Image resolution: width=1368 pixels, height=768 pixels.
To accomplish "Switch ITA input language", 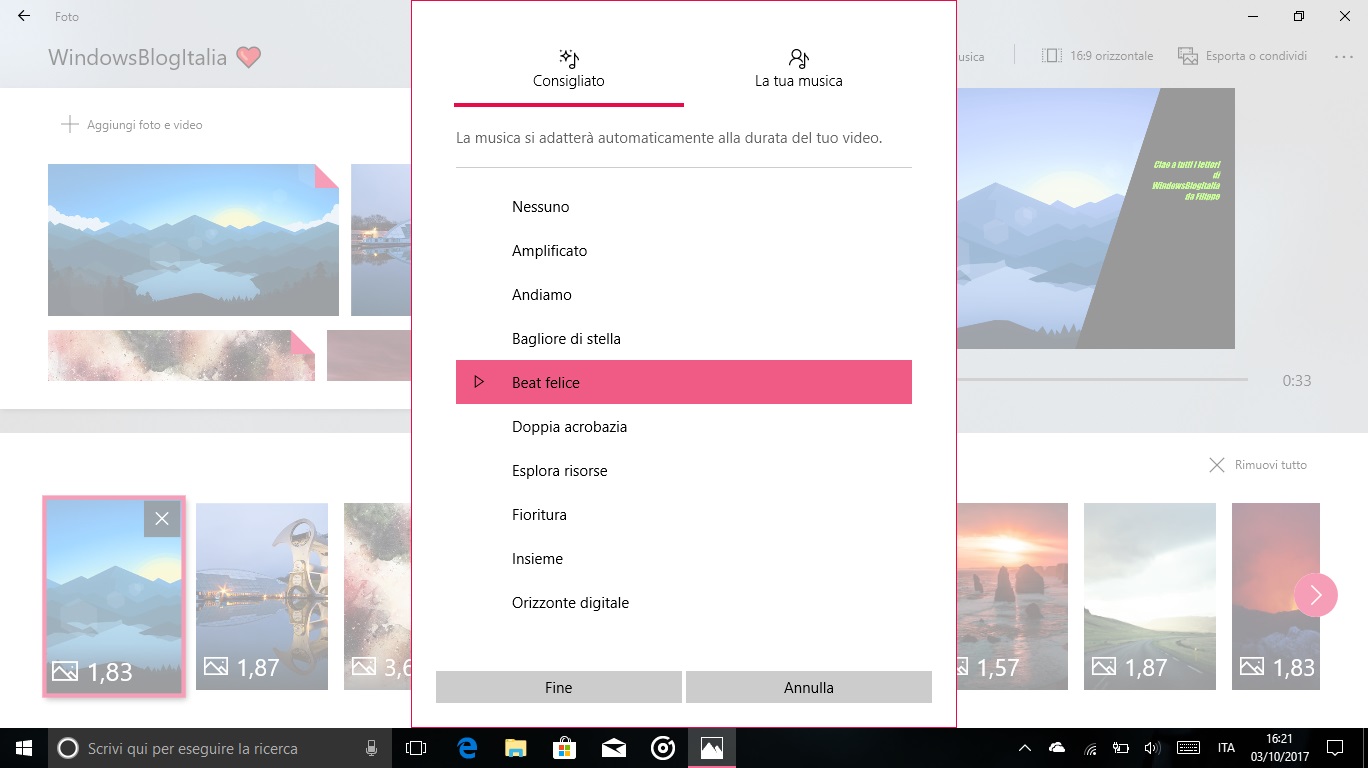I will [x=1226, y=747].
